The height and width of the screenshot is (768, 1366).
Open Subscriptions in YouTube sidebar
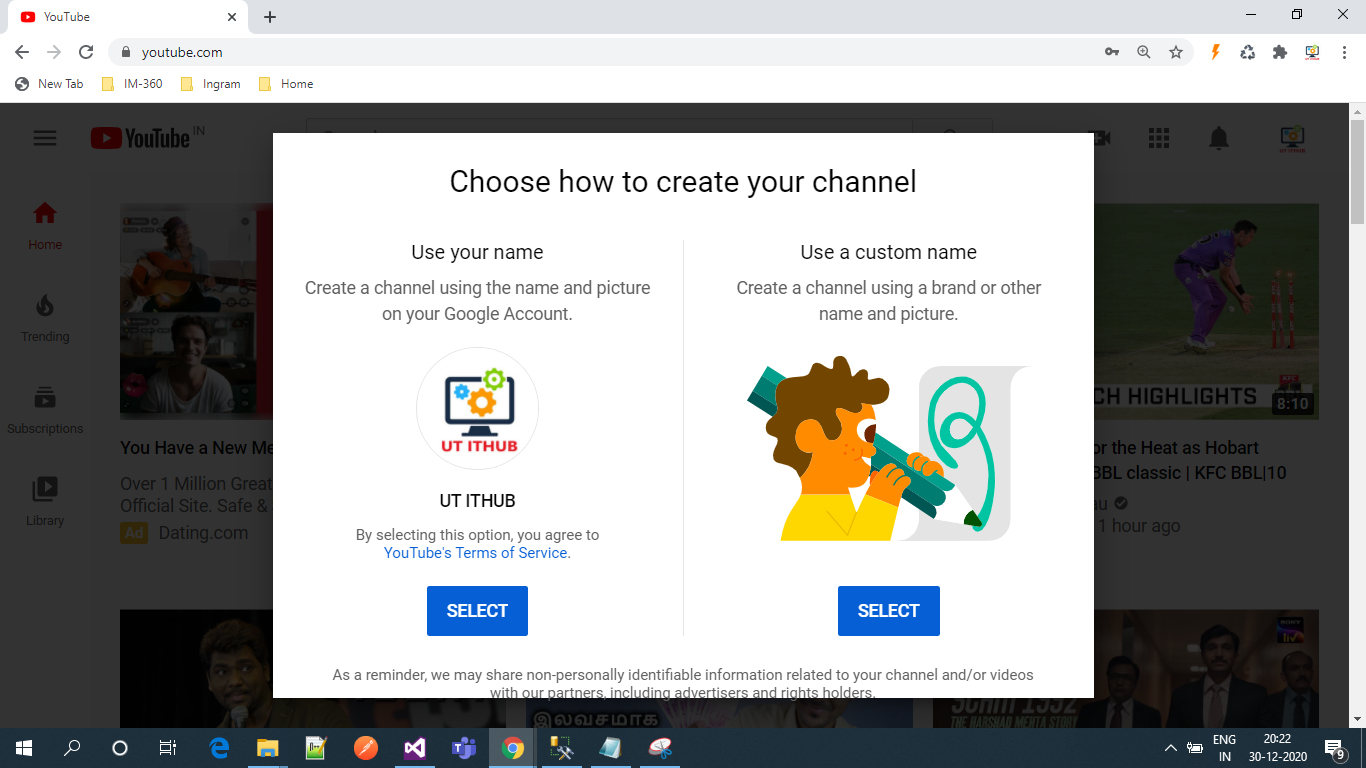tap(45, 410)
